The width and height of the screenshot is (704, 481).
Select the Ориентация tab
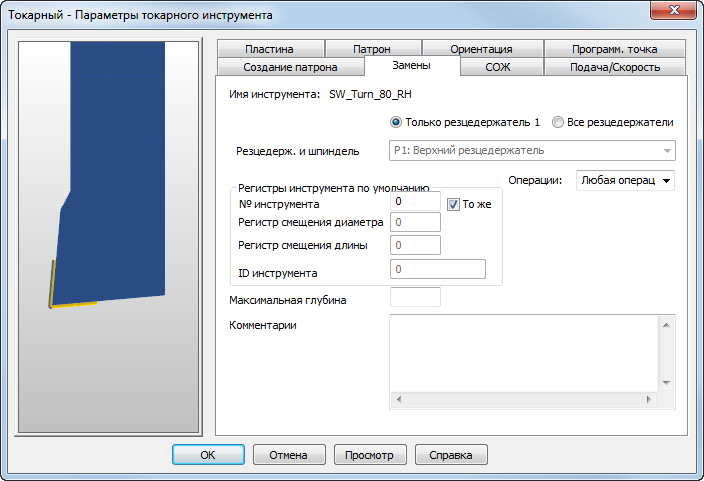(482, 49)
